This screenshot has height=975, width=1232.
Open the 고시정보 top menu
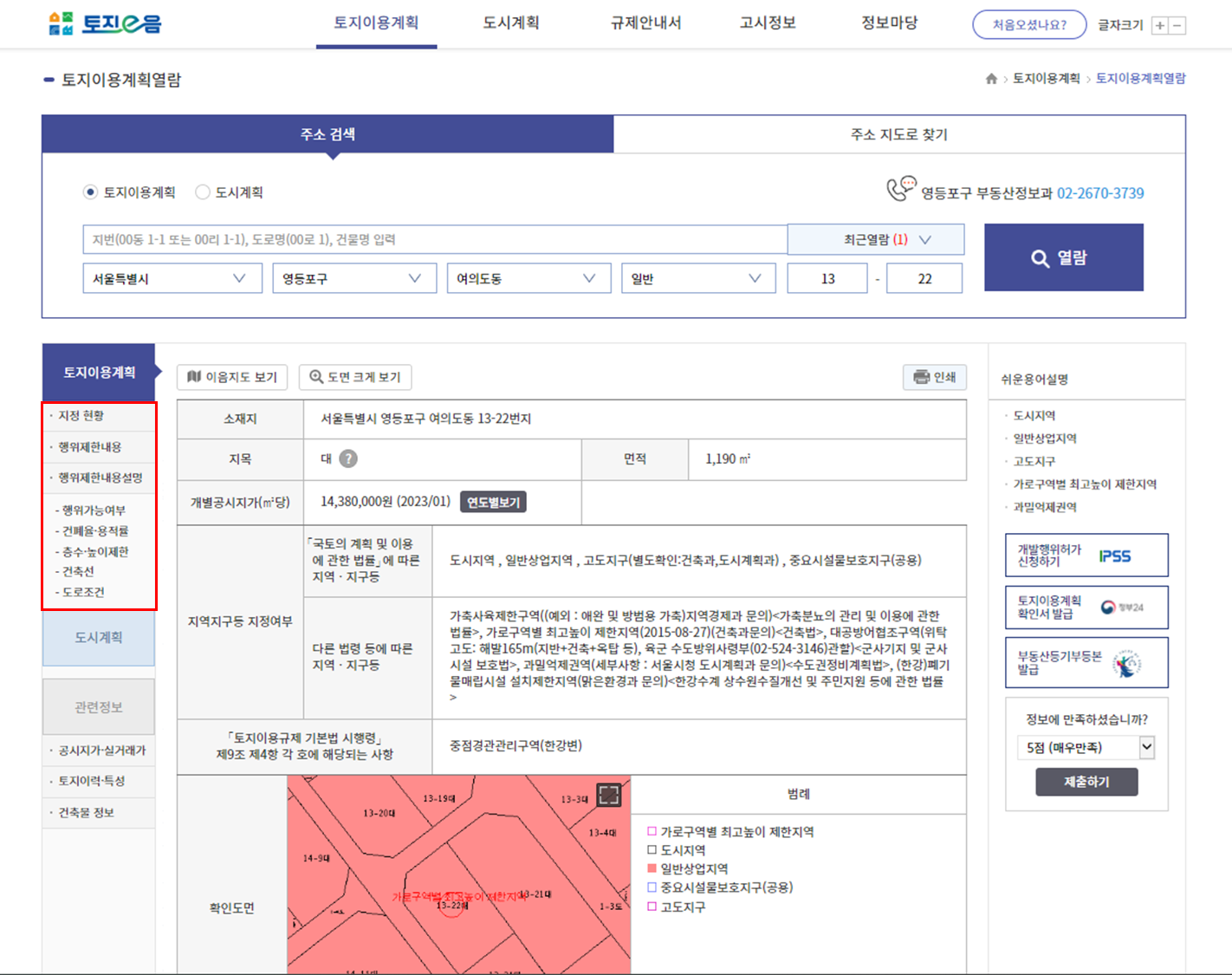tap(768, 23)
